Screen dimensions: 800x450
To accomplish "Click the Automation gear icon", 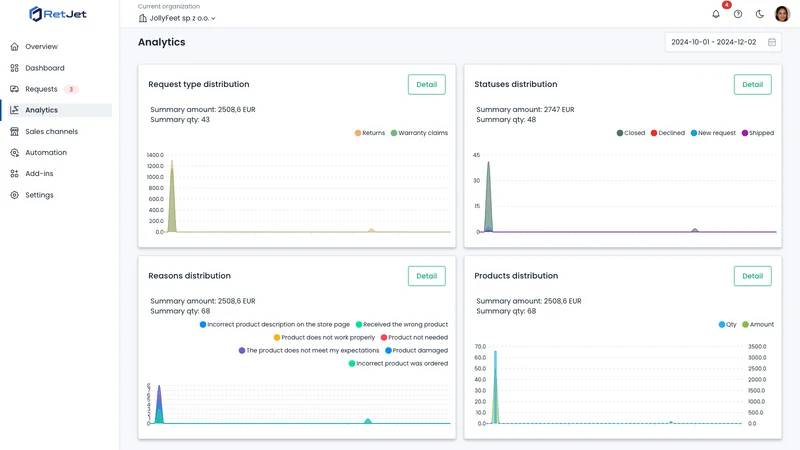I will pyautogui.click(x=14, y=153).
